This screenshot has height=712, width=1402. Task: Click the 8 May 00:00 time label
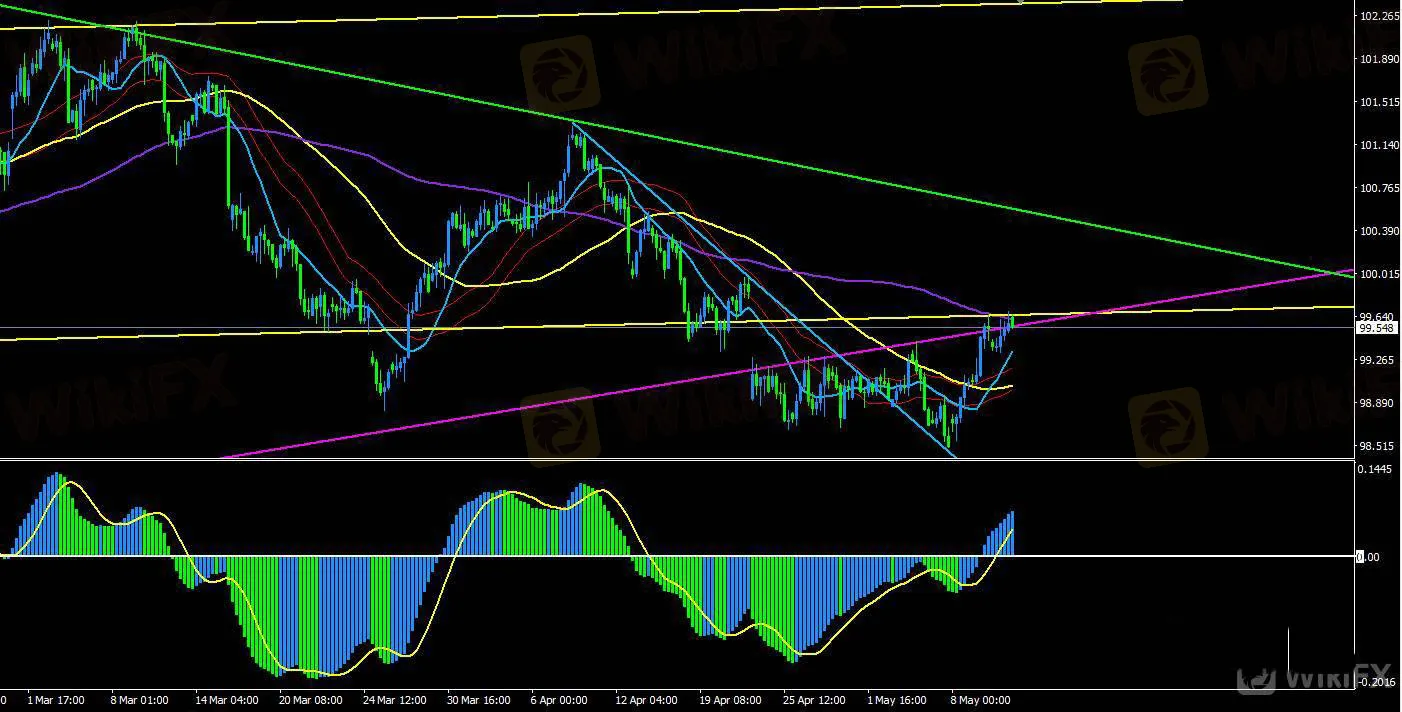tap(979, 700)
